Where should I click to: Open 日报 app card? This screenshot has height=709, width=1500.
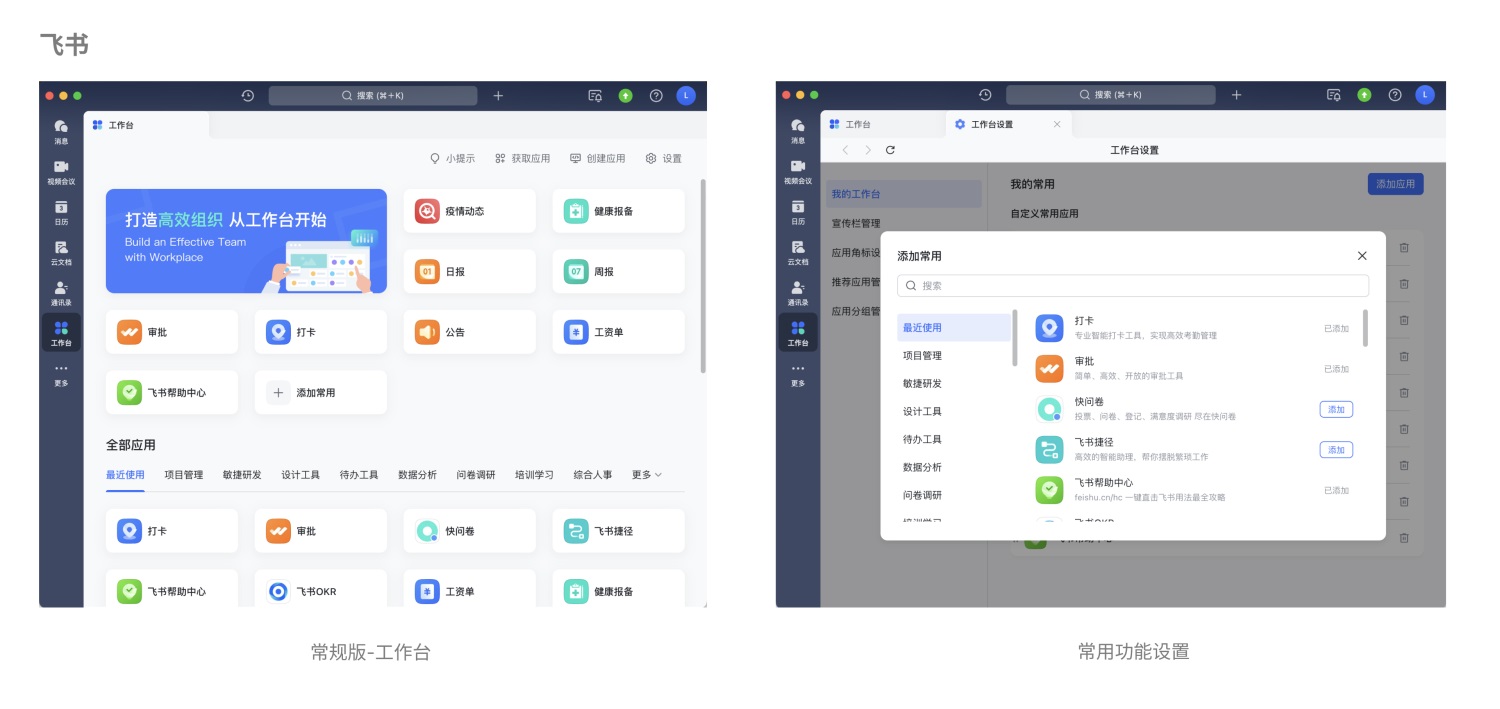click(470, 271)
